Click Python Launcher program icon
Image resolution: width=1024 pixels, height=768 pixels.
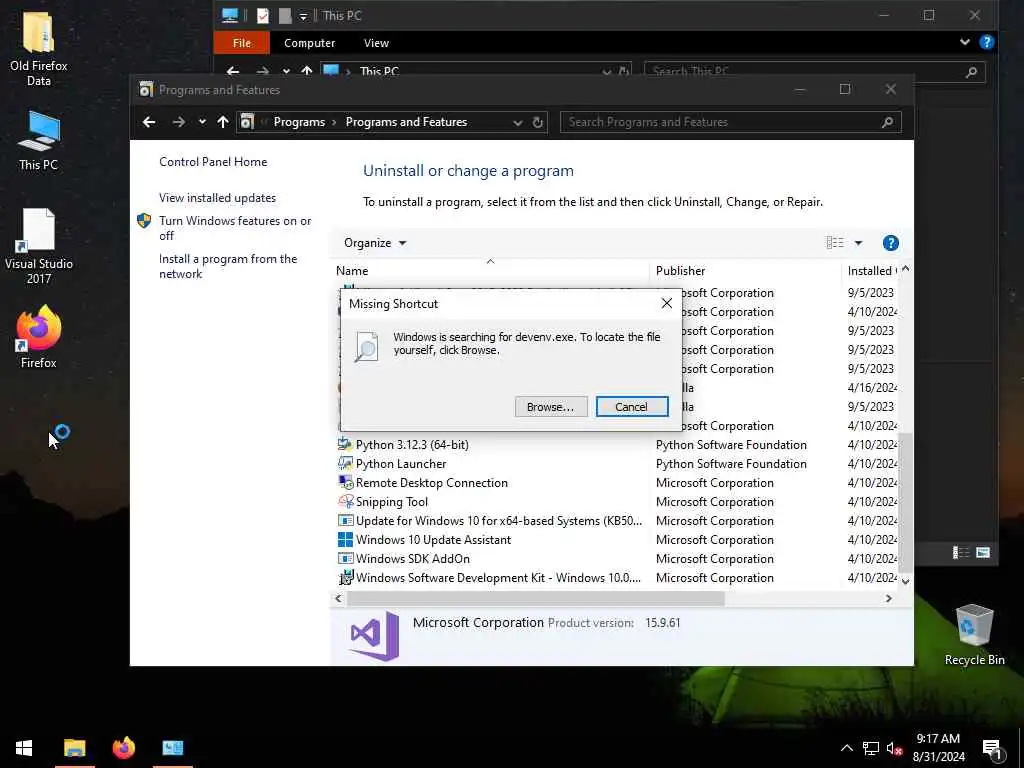click(x=345, y=463)
